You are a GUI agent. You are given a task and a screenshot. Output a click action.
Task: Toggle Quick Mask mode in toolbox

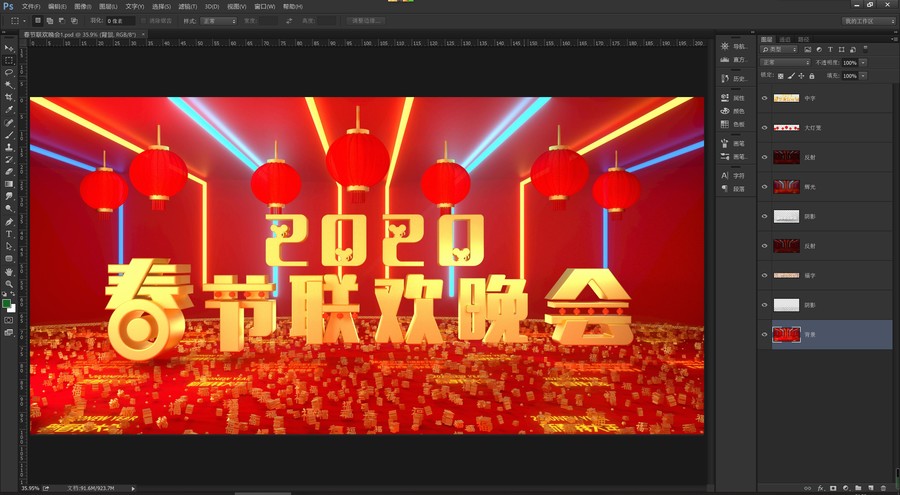coord(9,320)
